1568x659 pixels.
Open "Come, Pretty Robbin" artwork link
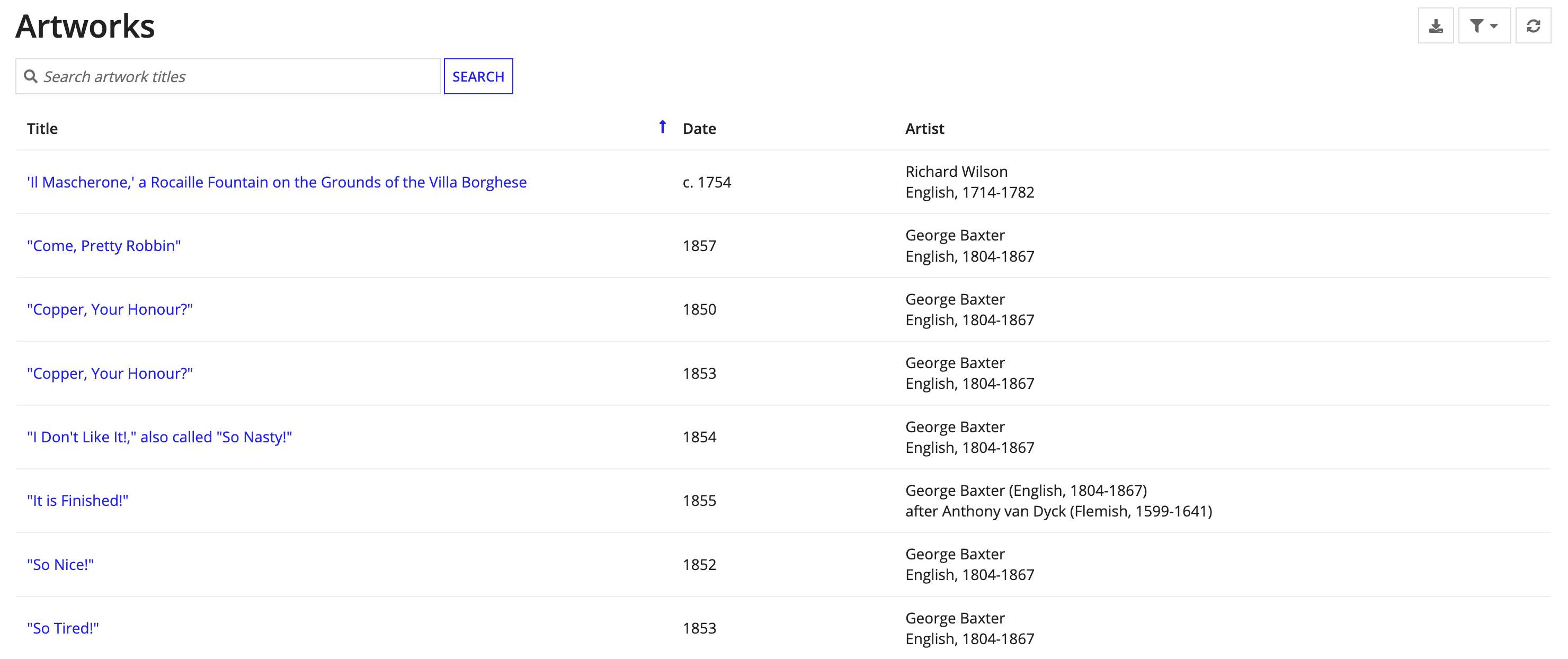pos(103,246)
